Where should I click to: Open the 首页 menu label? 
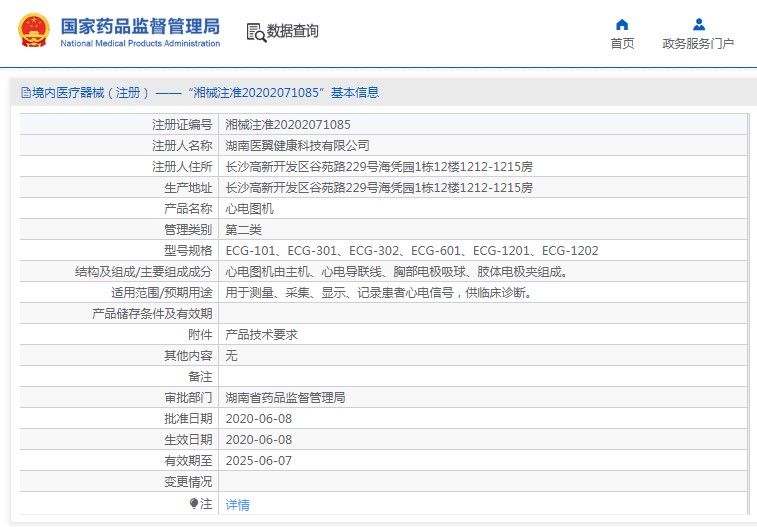coord(622,43)
